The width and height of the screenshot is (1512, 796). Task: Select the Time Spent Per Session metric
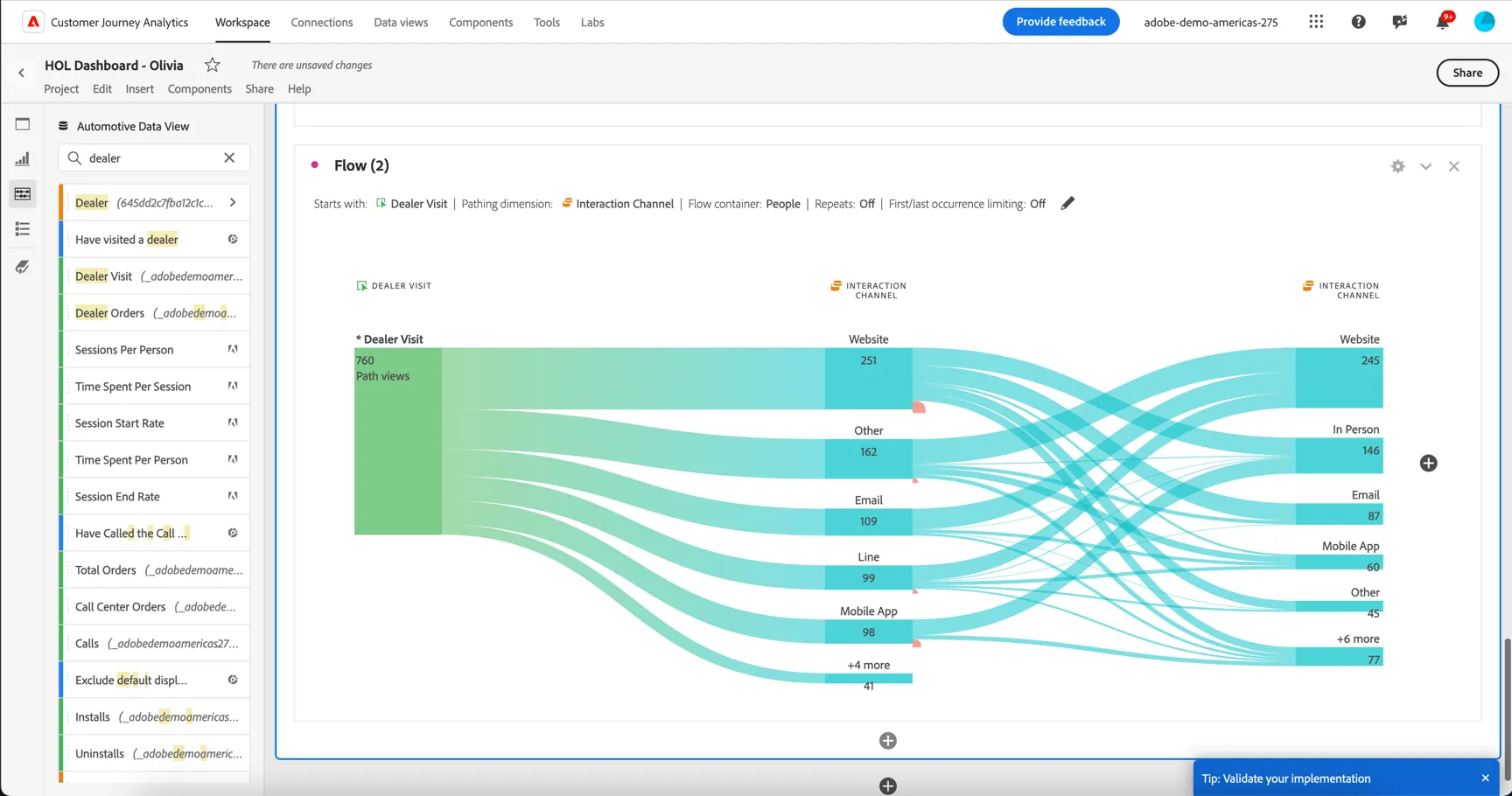click(x=155, y=386)
